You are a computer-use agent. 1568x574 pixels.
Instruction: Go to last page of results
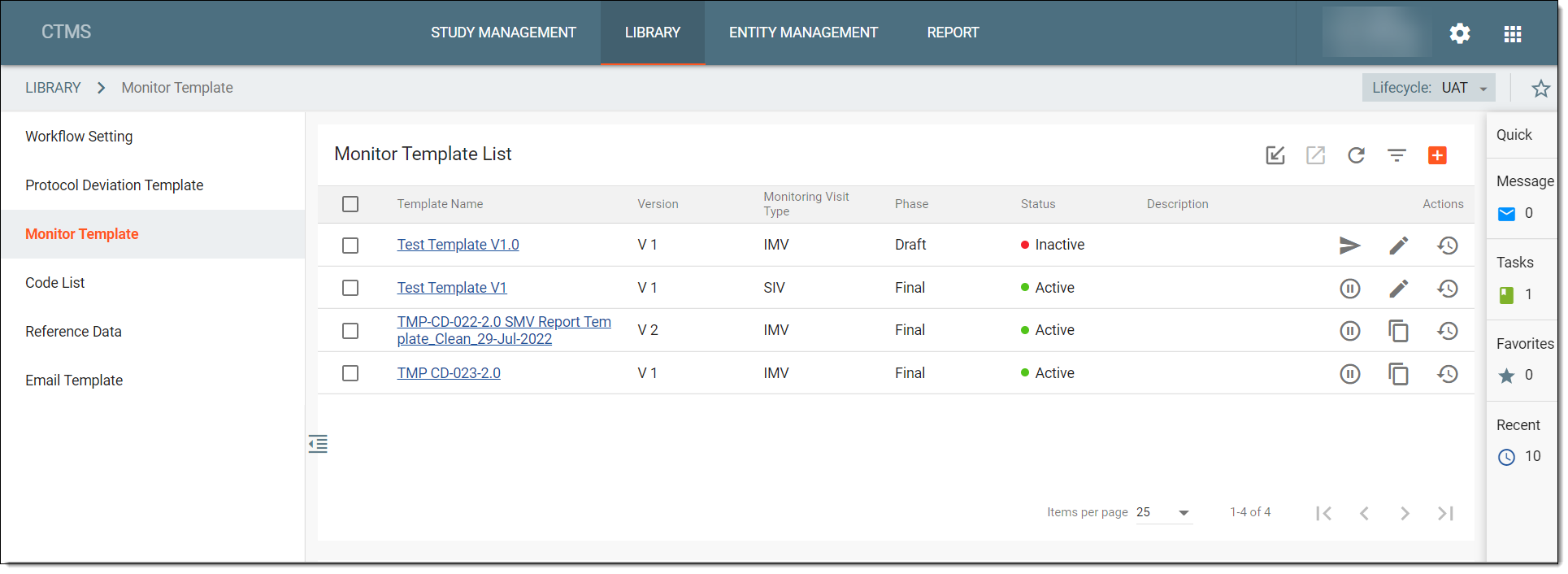pyautogui.click(x=1445, y=513)
